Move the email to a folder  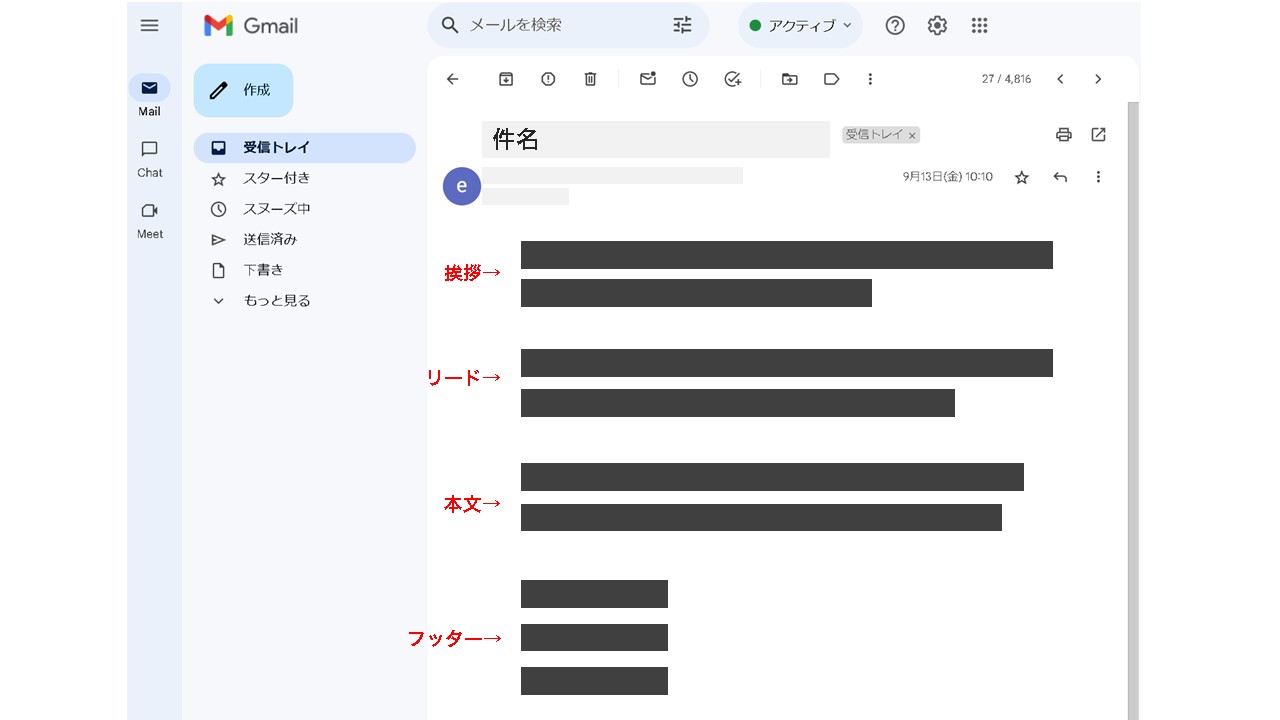click(790, 78)
